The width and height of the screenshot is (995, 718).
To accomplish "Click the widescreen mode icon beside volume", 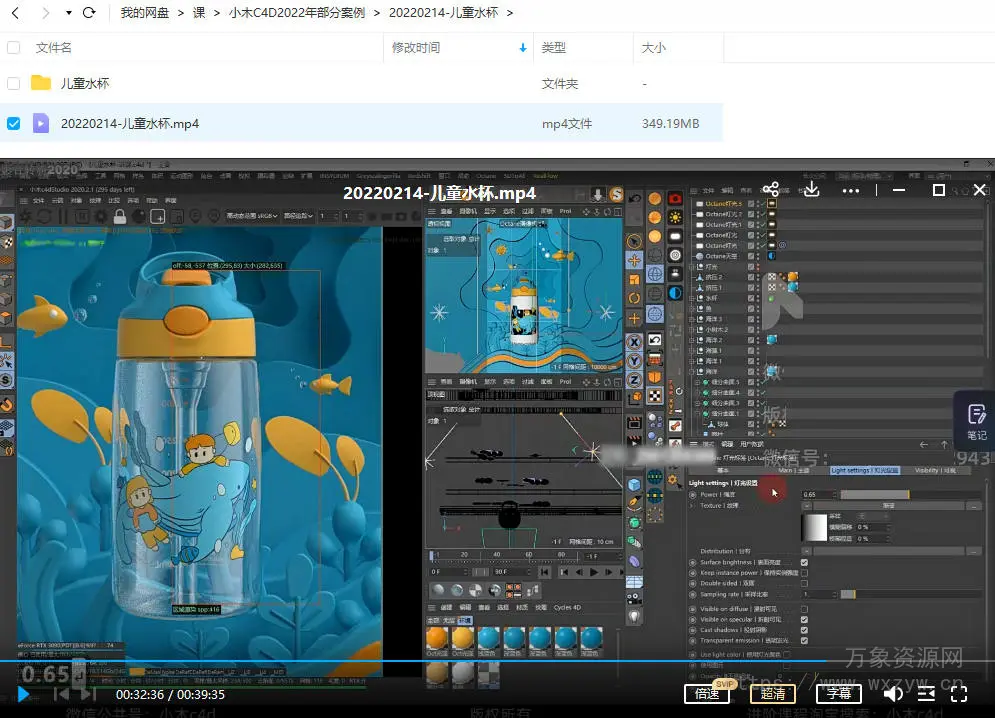I will pos(926,693).
